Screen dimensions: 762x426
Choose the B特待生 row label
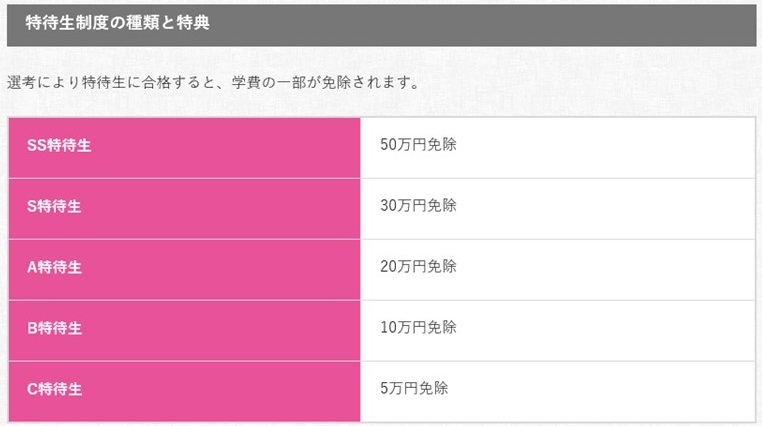(54, 328)
